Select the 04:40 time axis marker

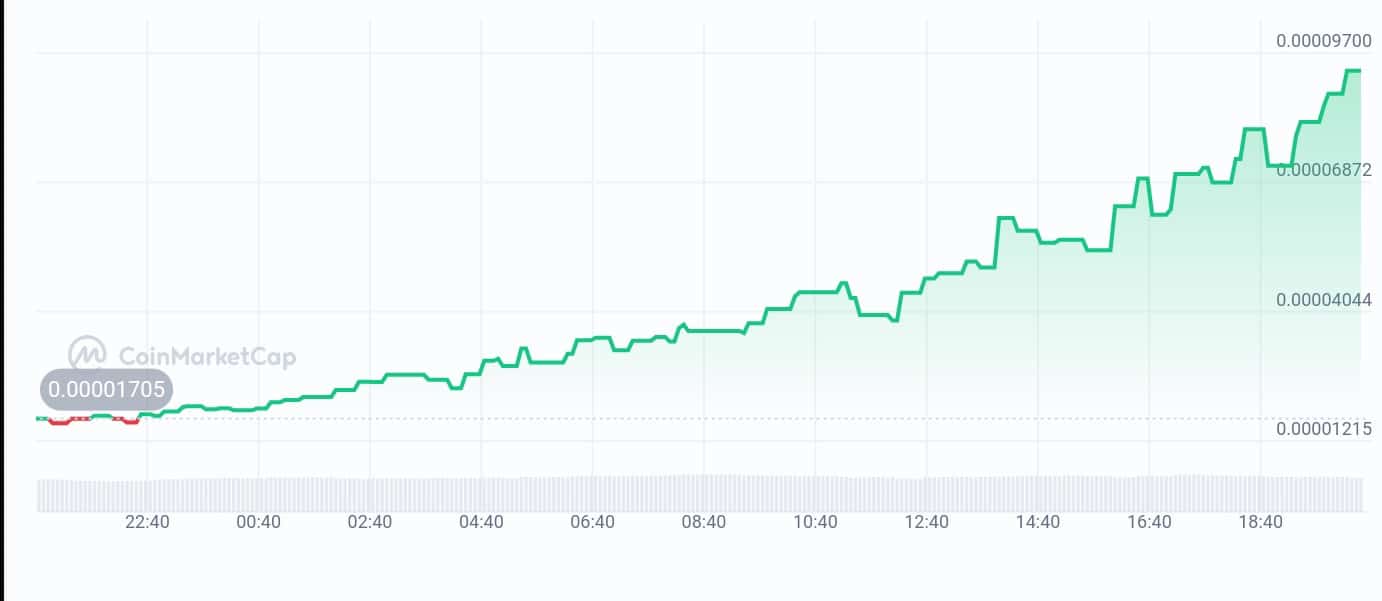[481, 522]
